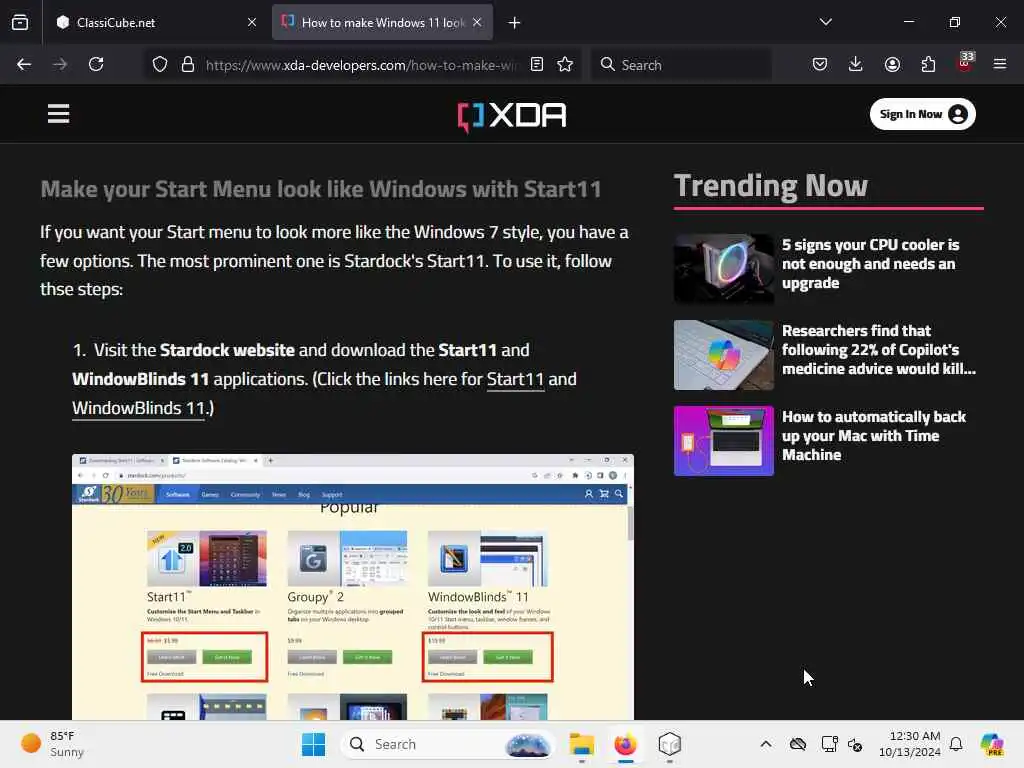Open clock showing 12:30 AM 10/13/2024
This screenshot has width=1024, height=768.
pyautogui.click(x=910, y=744)
